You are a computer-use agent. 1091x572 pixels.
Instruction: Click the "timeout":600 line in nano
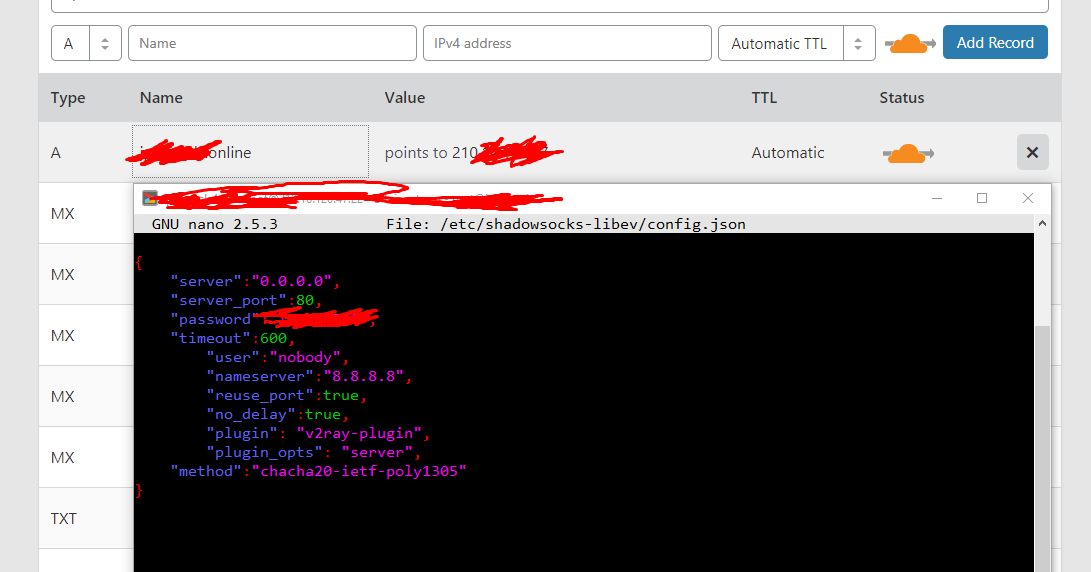tap(233, 338)
